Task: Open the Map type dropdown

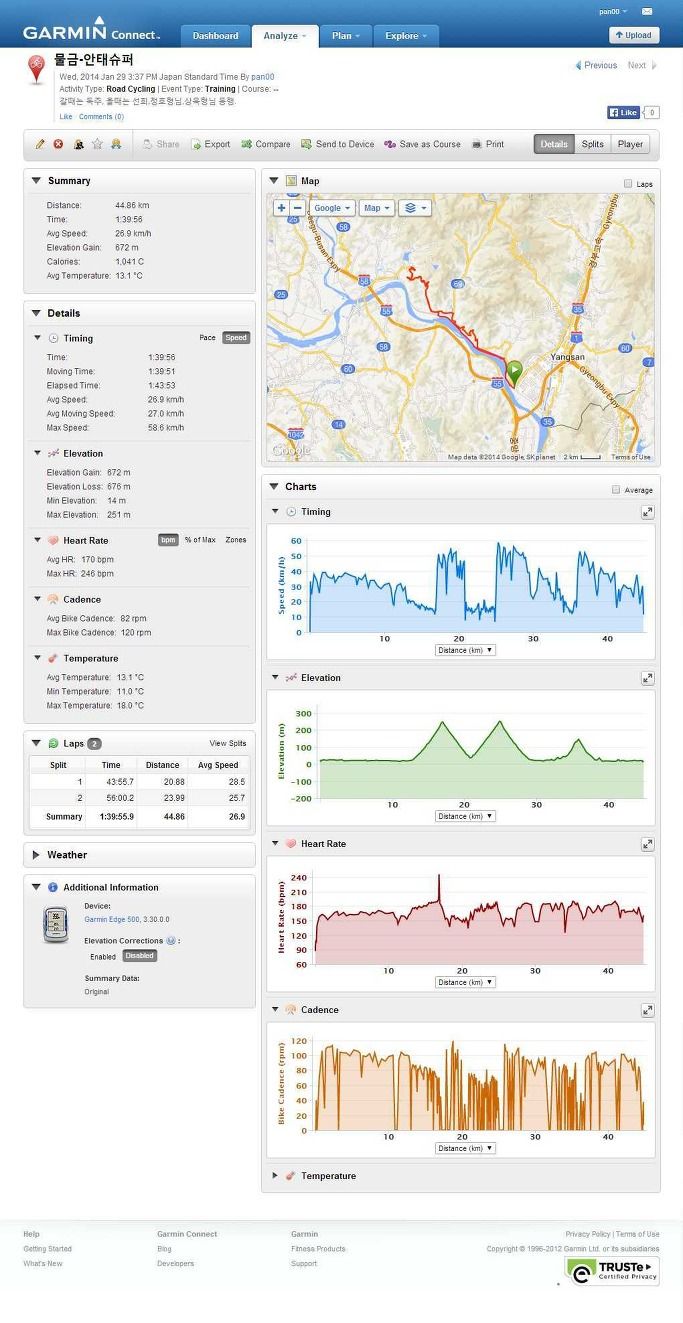Action: pyautogui.click(x=376, y=208)
